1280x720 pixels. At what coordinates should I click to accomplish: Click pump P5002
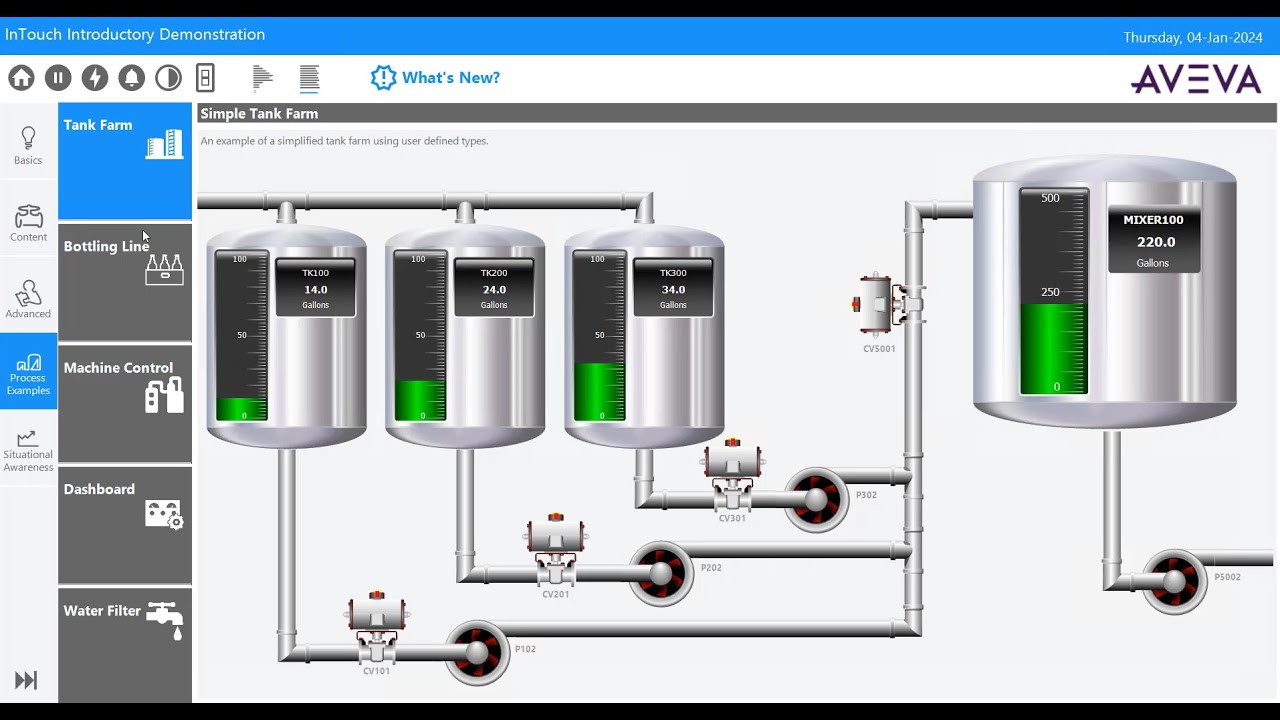point(1175,581)
